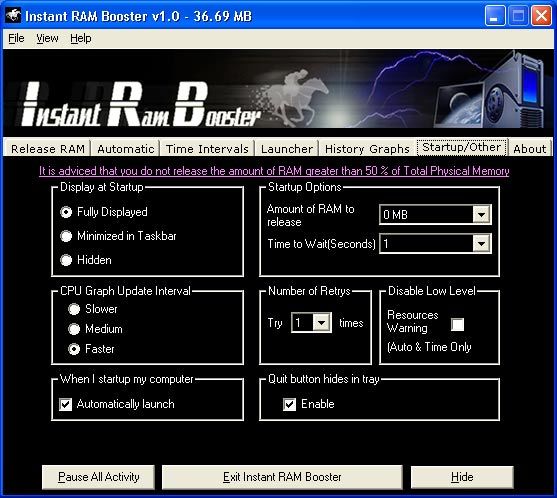Viewport: 557px width, 498px height.
Task: Close the Instant RAM Booster window
Action: pos(541,16)
